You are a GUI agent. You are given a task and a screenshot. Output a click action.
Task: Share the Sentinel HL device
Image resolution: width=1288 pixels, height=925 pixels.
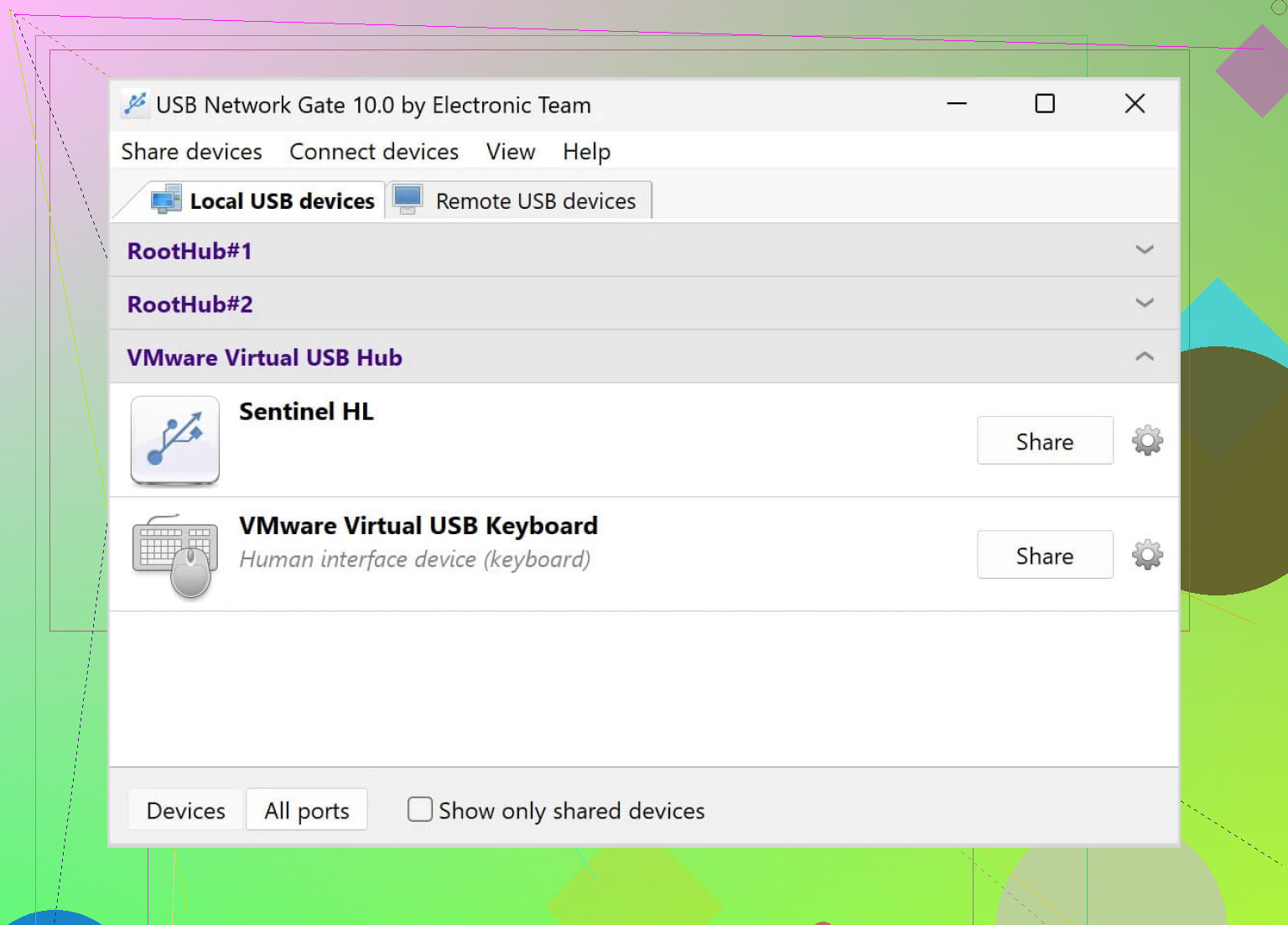[x=1045, y=440]
